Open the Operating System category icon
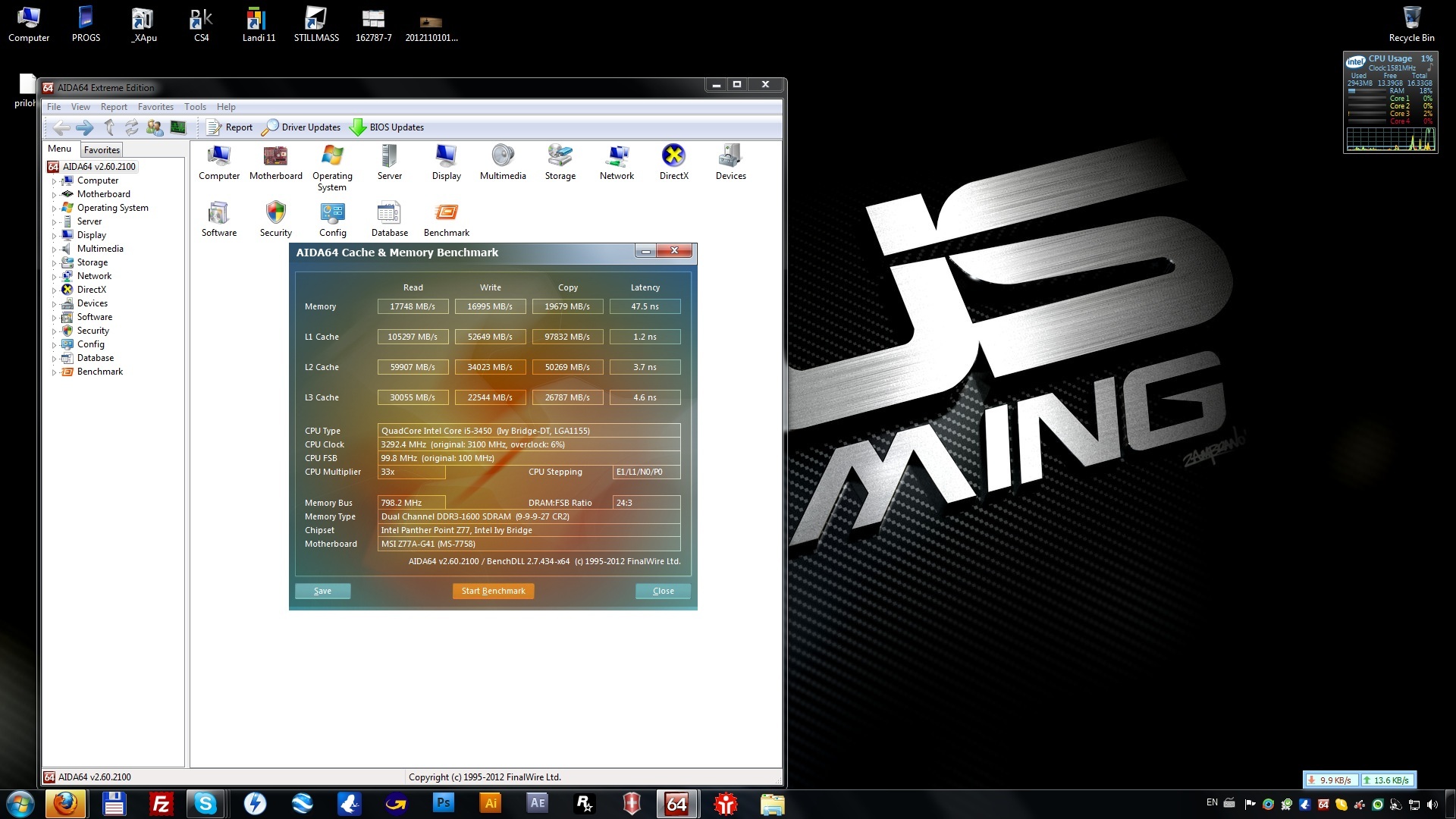 332,167
